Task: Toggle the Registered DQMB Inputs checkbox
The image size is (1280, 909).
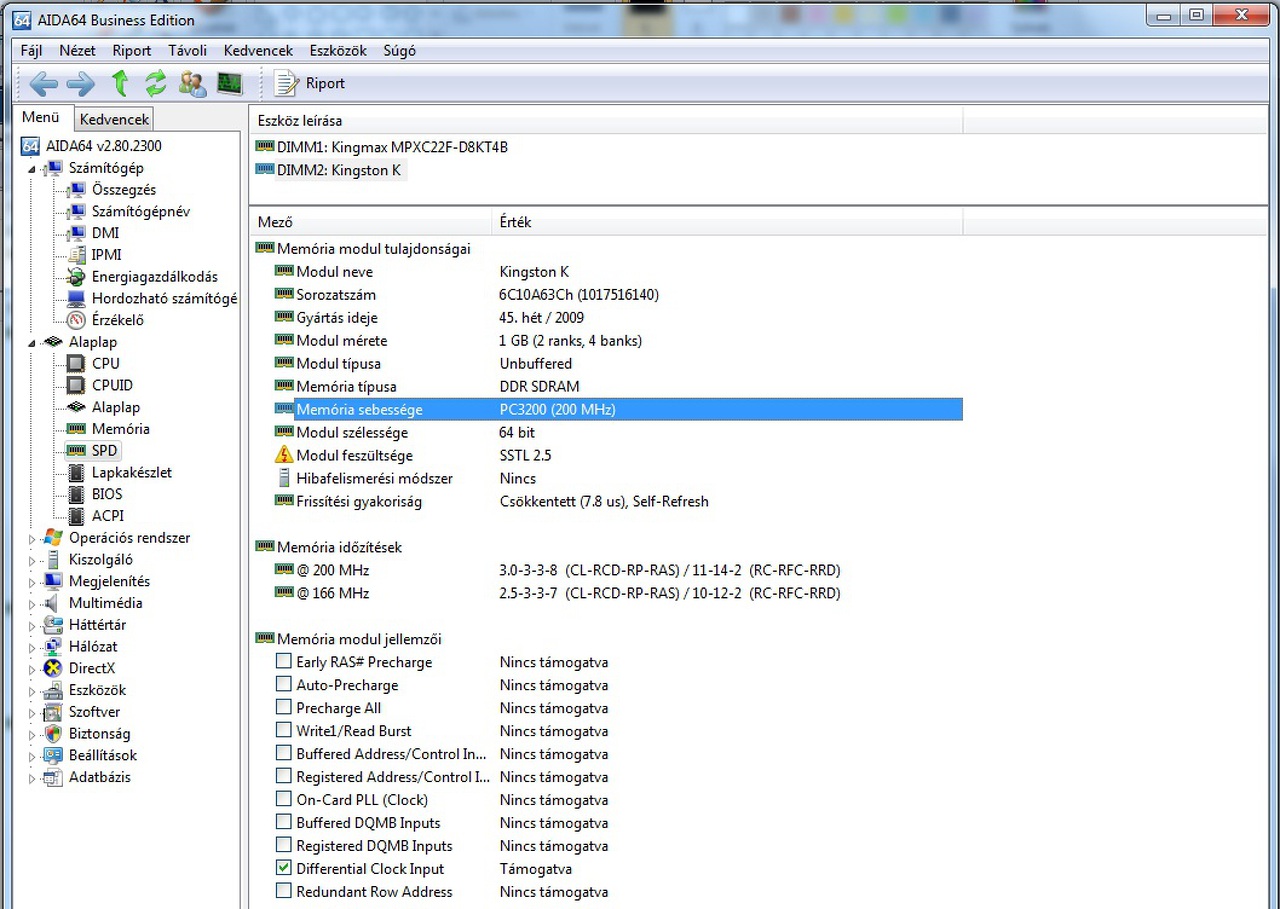Action: [x=284, y=845]
